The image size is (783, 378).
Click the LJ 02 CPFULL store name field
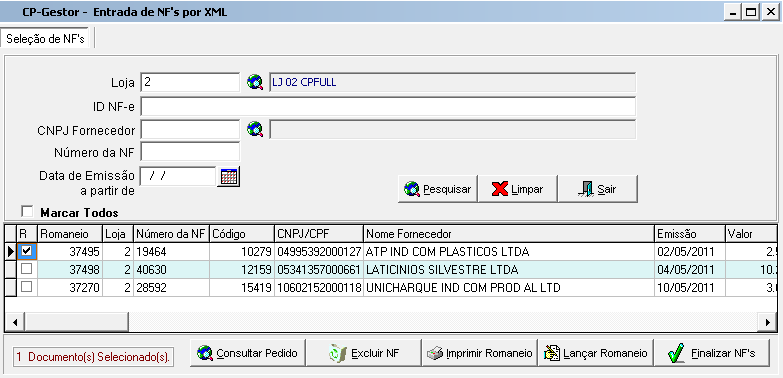(x=452, y=82)
